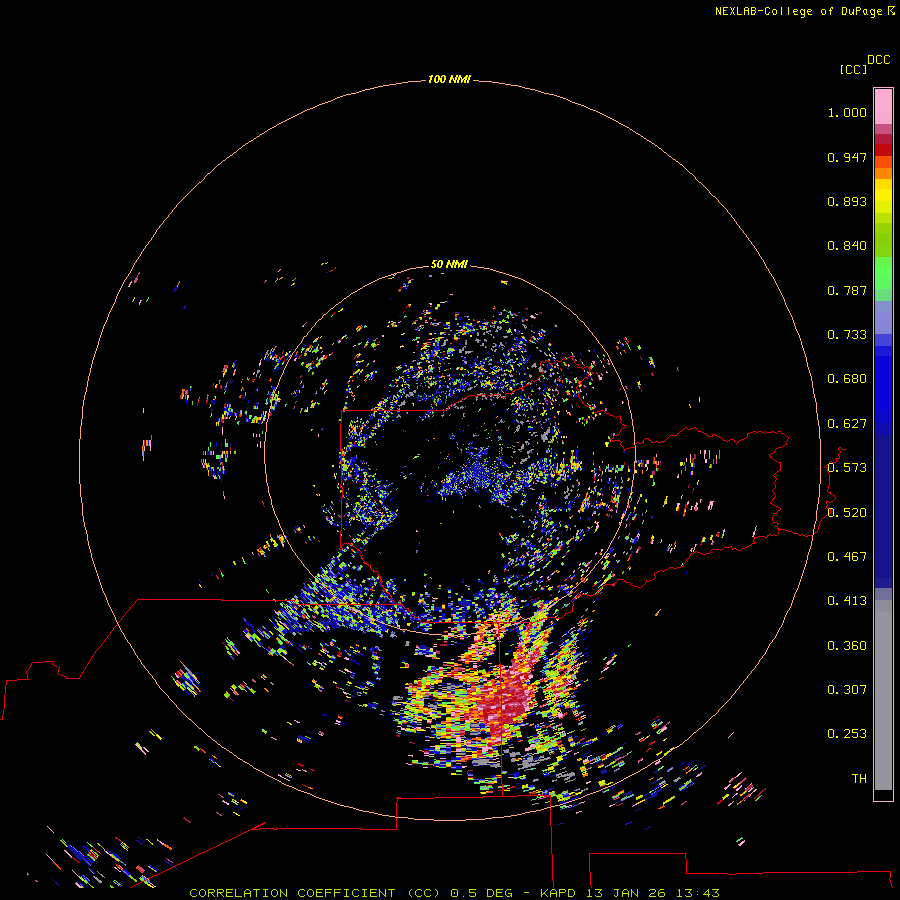Click the 0.573 scale value
Viewport: 900px width, 900px height.
point(847,468)
